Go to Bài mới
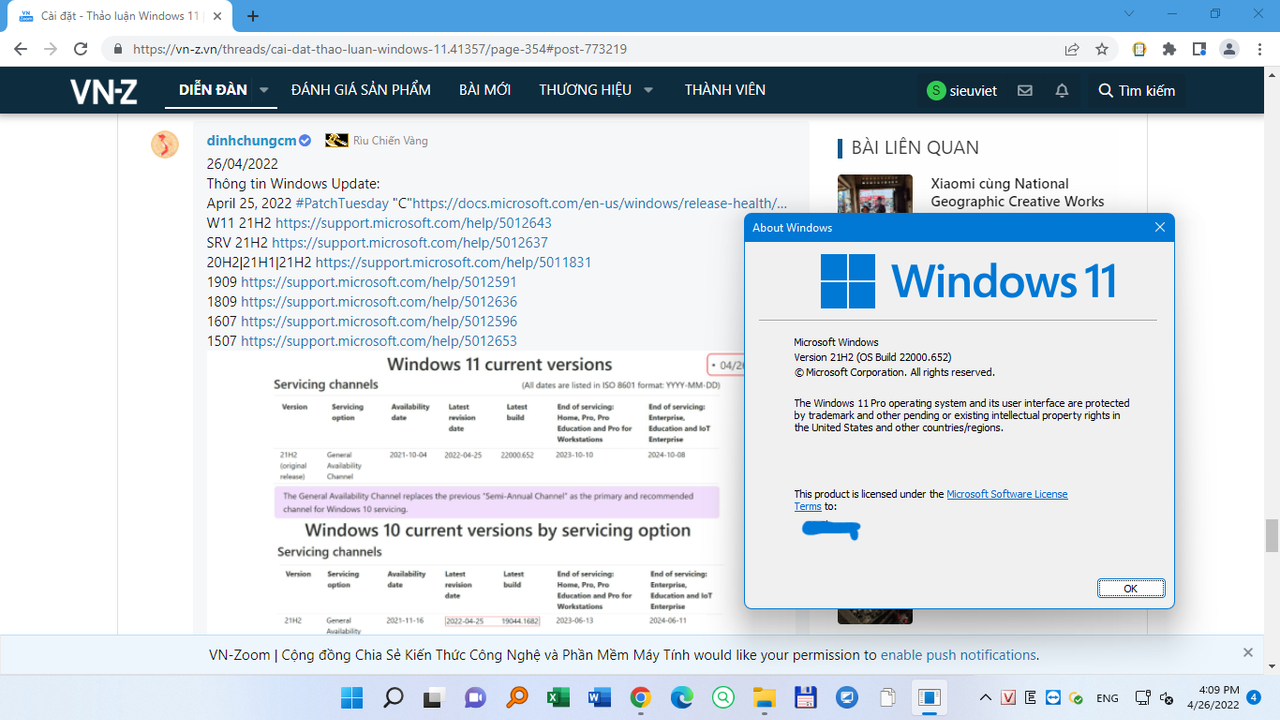Screen dimensions: 1280x720 coord(485,90)
